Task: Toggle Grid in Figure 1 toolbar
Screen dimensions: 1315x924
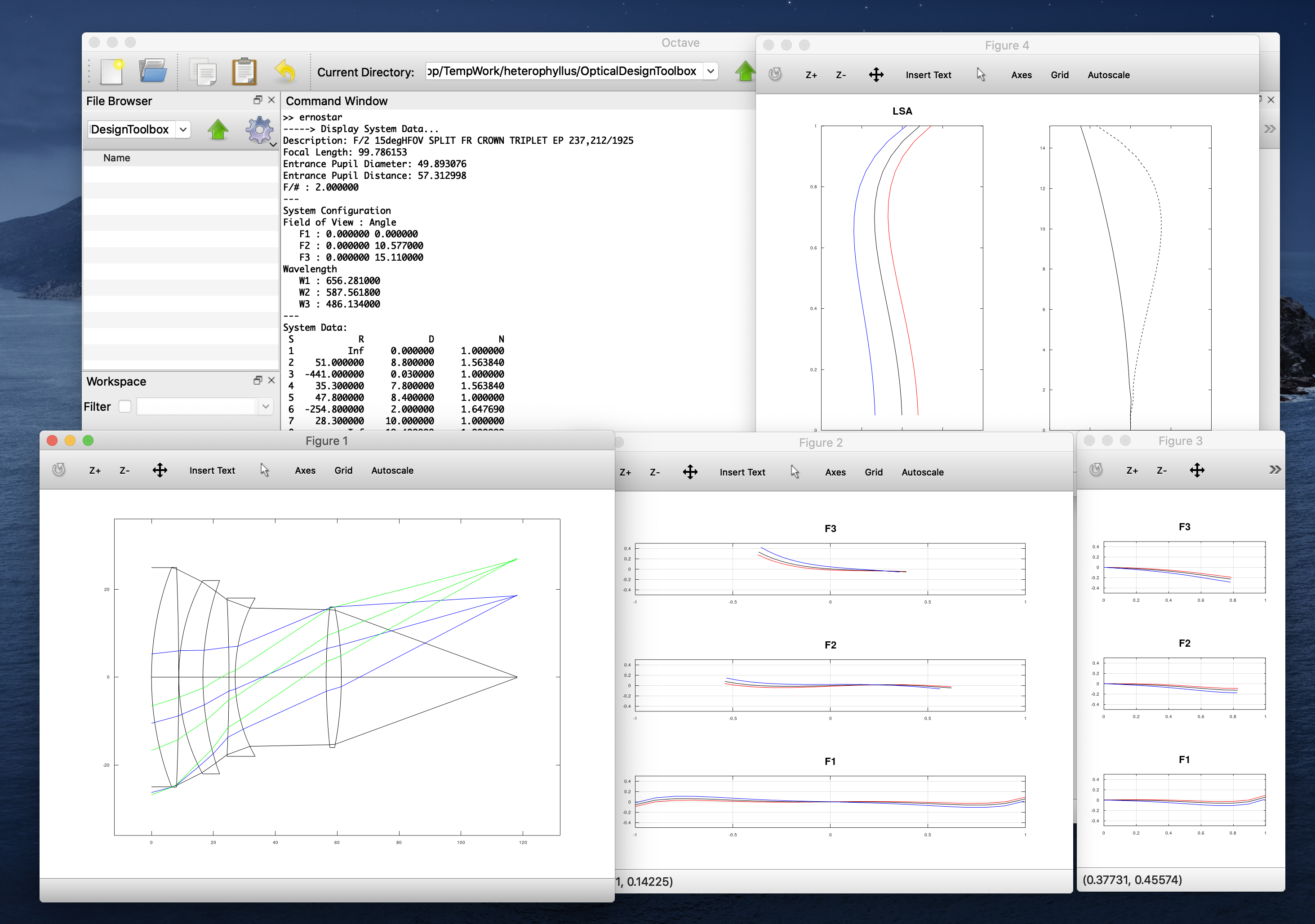Action: (x=343, y=470)
